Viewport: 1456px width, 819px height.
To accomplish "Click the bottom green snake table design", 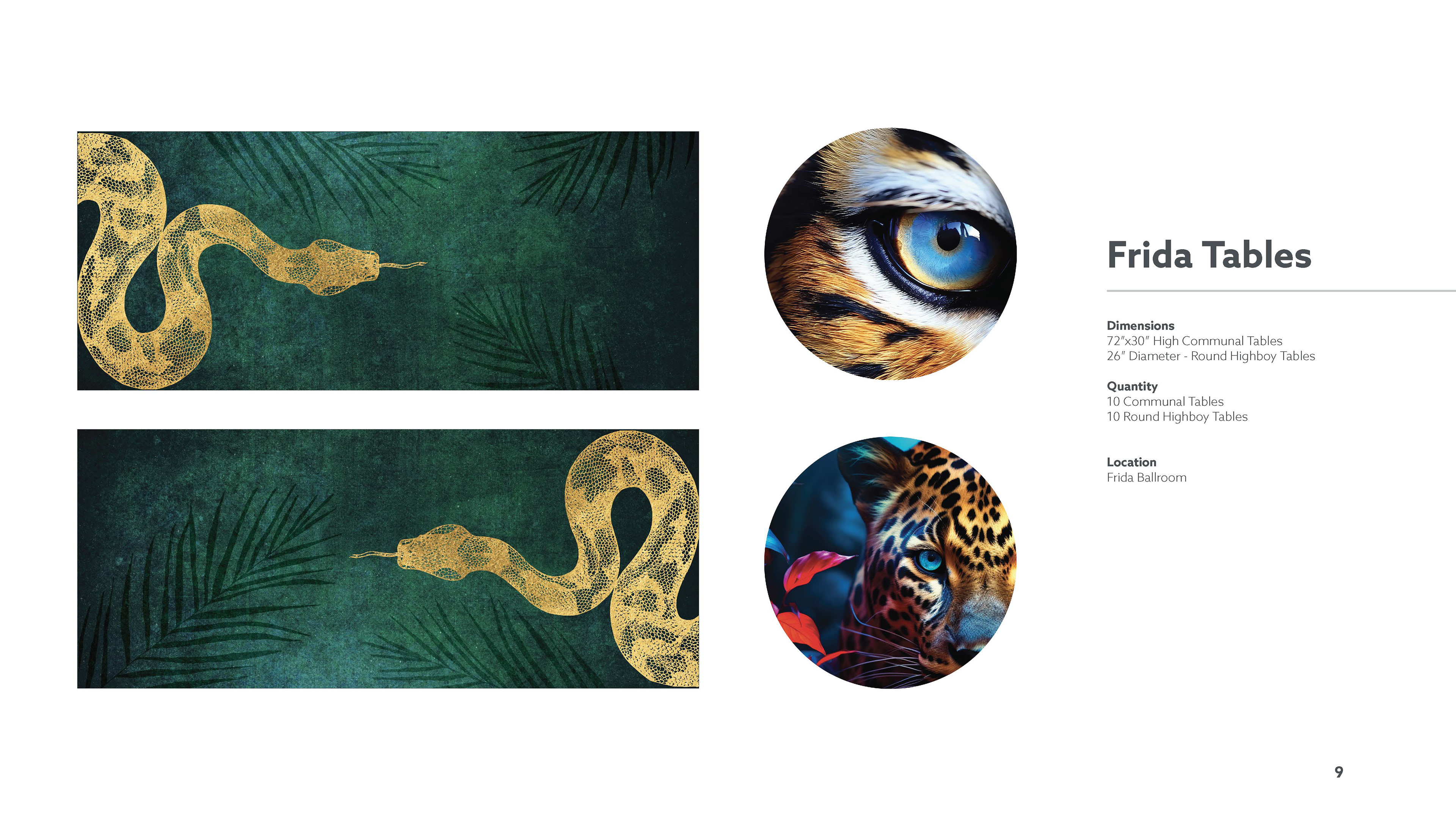I will coord(388,559).
